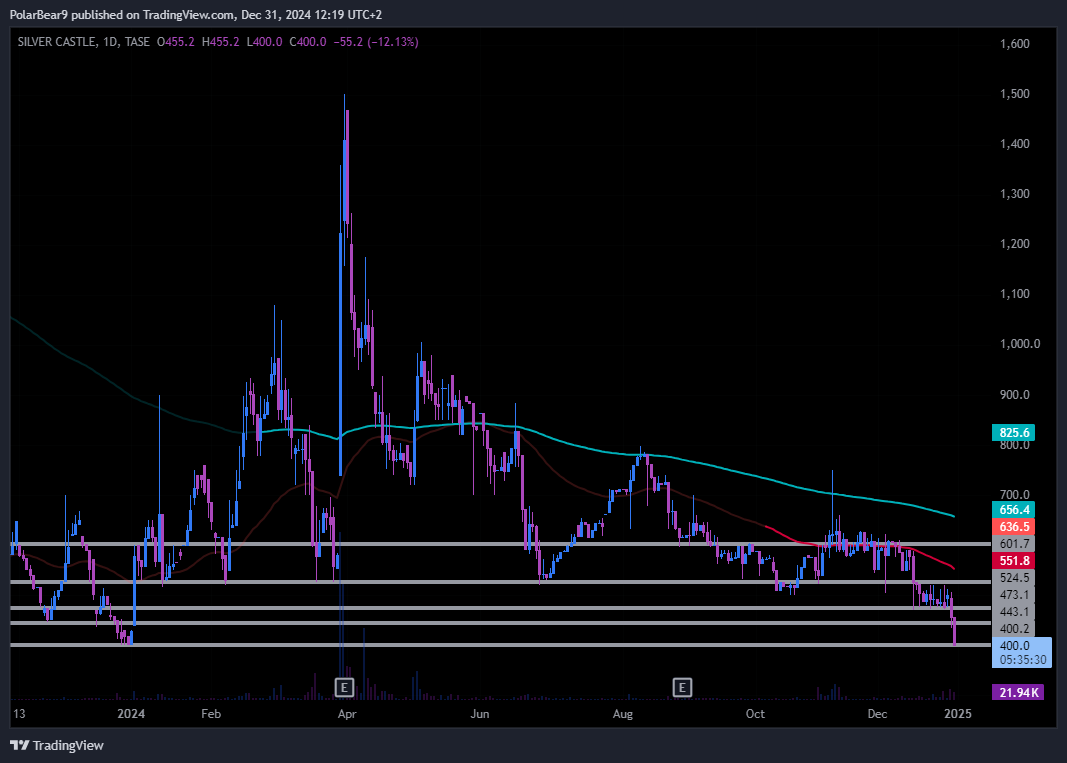The width and height of the screenshot is (1067, 763).
Task: Select the red 636.5 price tag
Action: tap(1017, 526)
